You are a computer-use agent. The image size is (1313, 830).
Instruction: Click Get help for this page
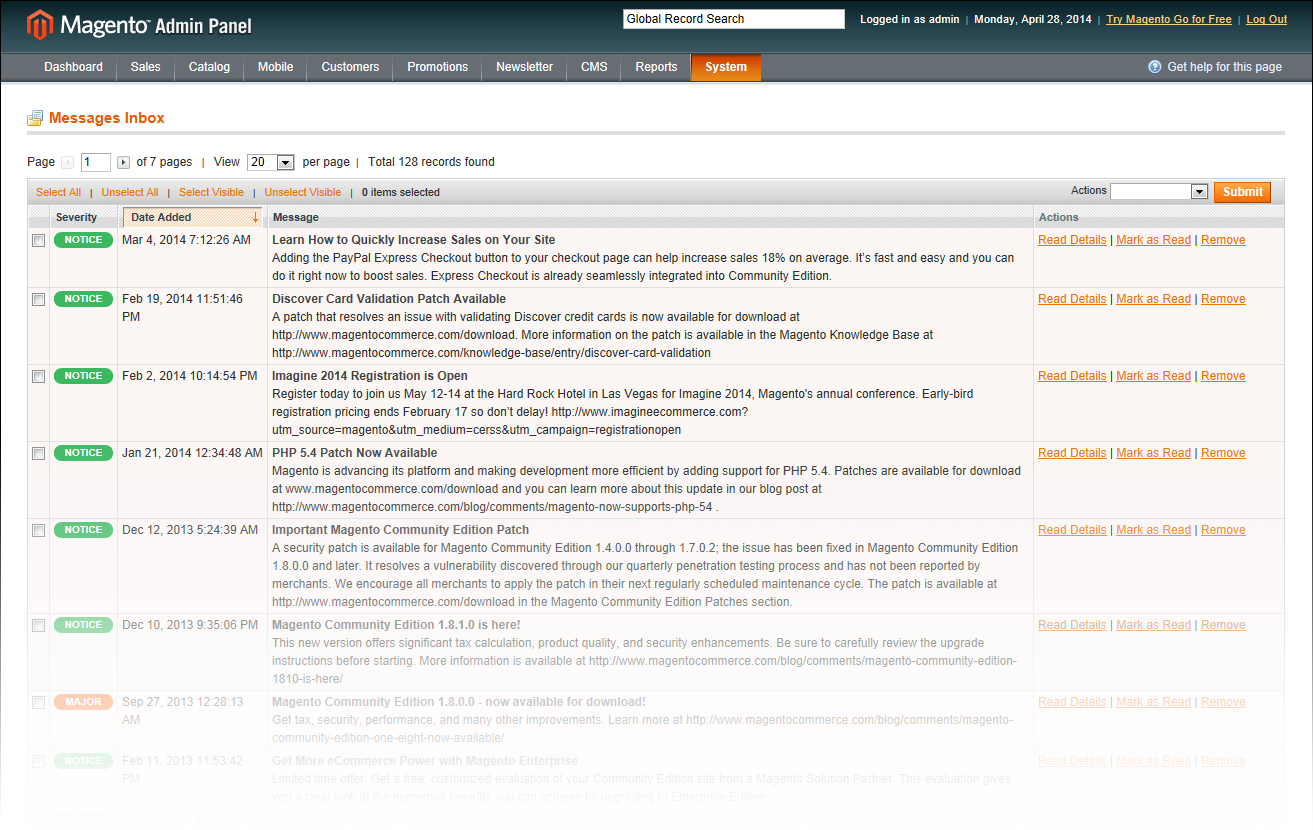pyautogui.click(x=1224, y=67)
